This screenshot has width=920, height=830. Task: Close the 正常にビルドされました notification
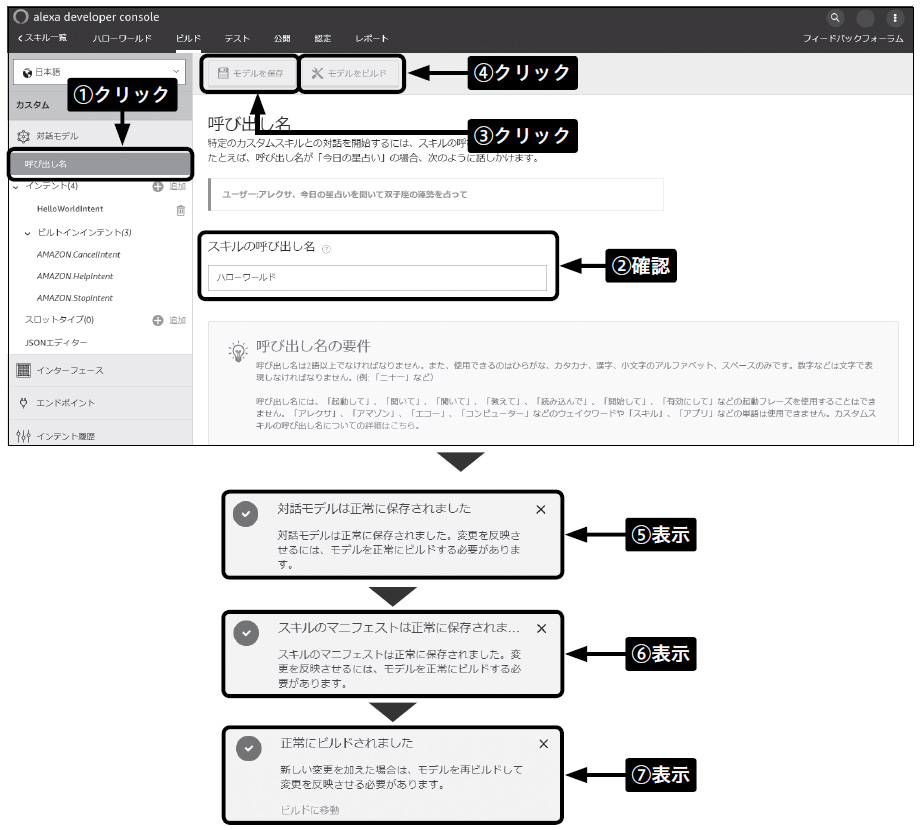coord(544,744)
